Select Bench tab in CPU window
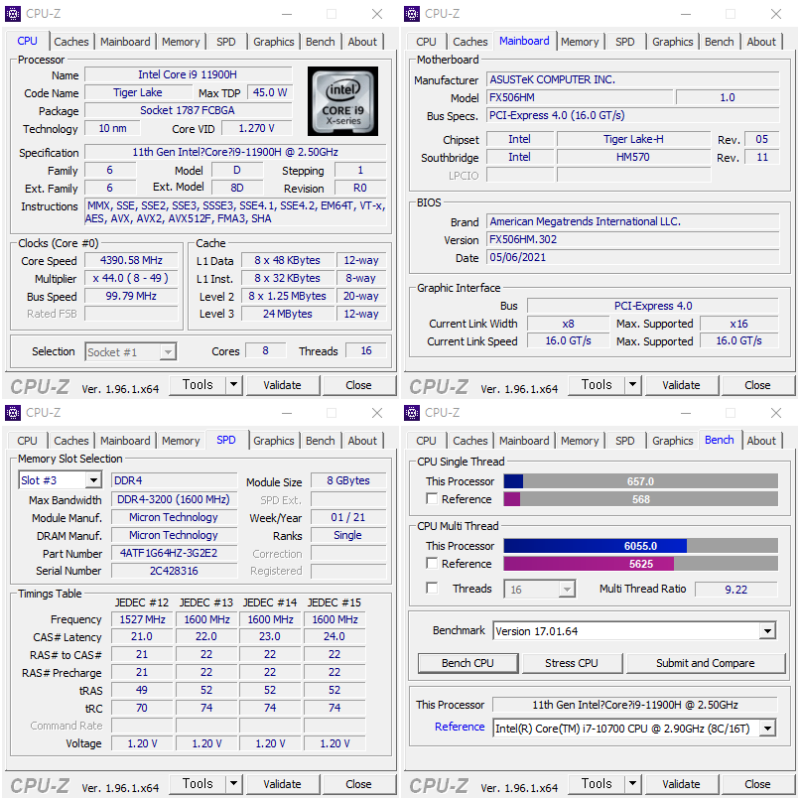Image resolution: width=800 pixels, height=800 pixels. (x=320, y=42)
